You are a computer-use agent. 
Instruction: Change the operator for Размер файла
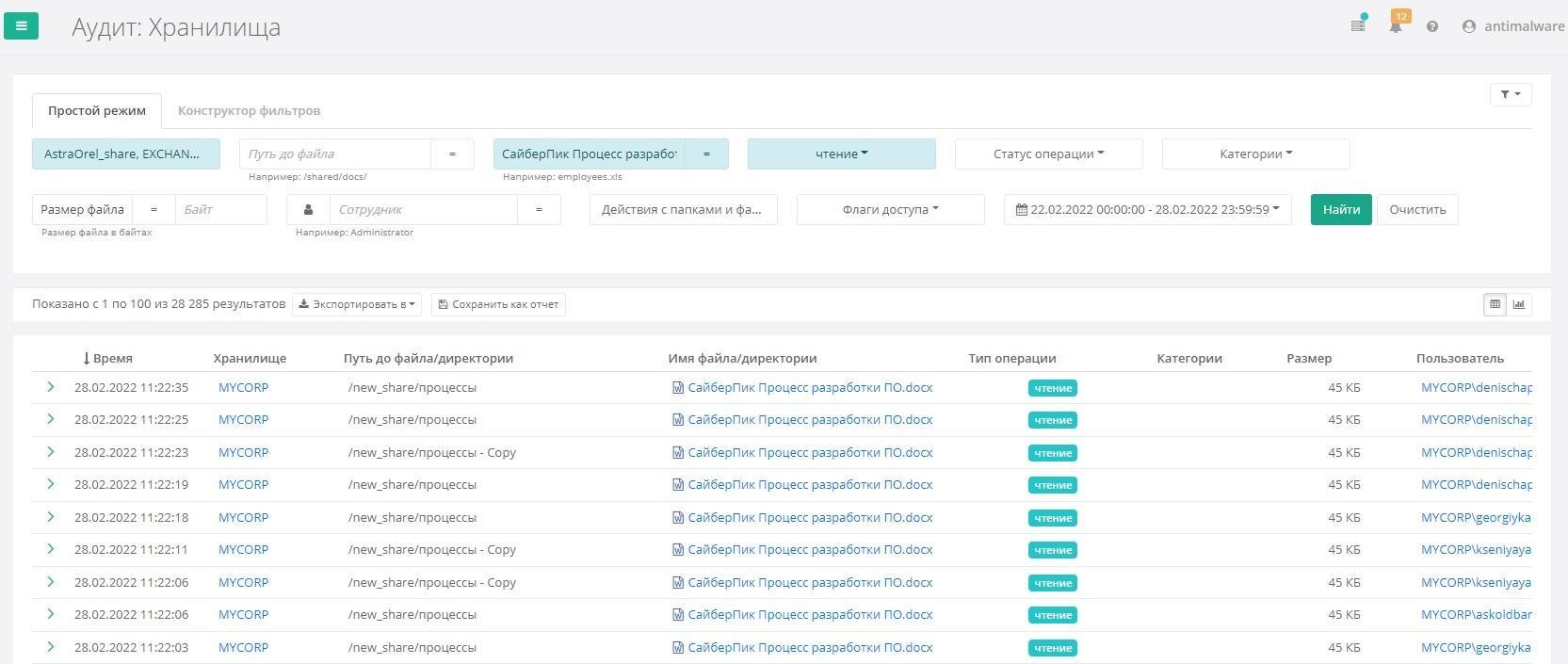(154, 209)
